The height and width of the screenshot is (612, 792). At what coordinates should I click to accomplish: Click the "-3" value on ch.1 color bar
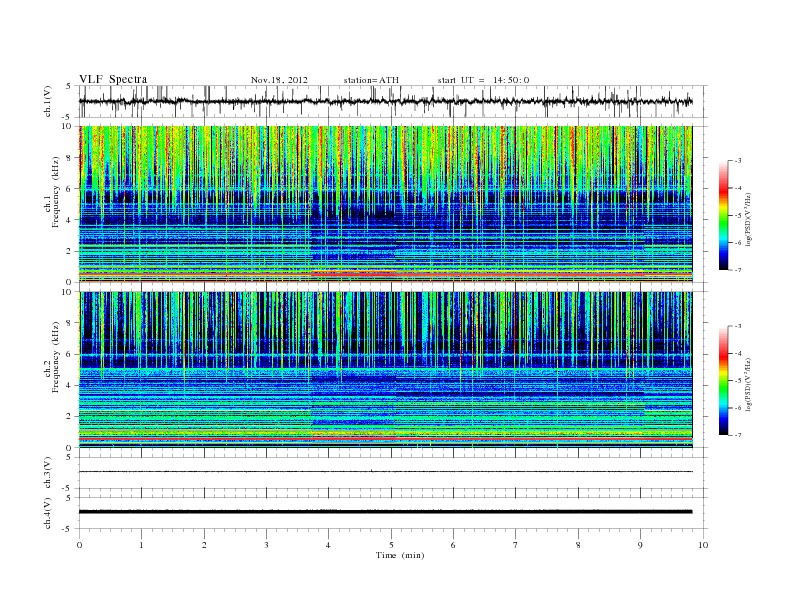point(737,161)
